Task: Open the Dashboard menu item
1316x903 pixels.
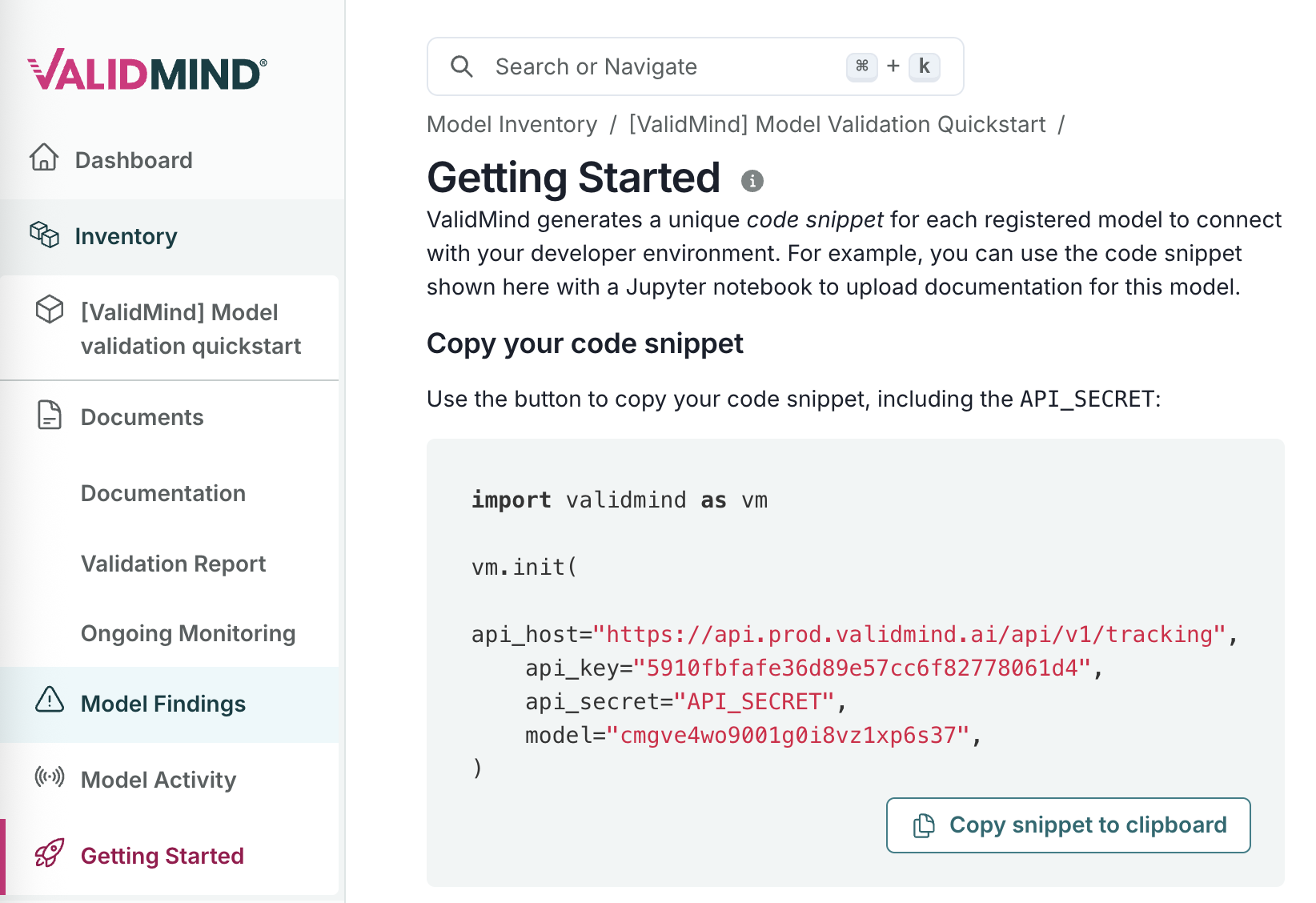Action: pos(134,160)
